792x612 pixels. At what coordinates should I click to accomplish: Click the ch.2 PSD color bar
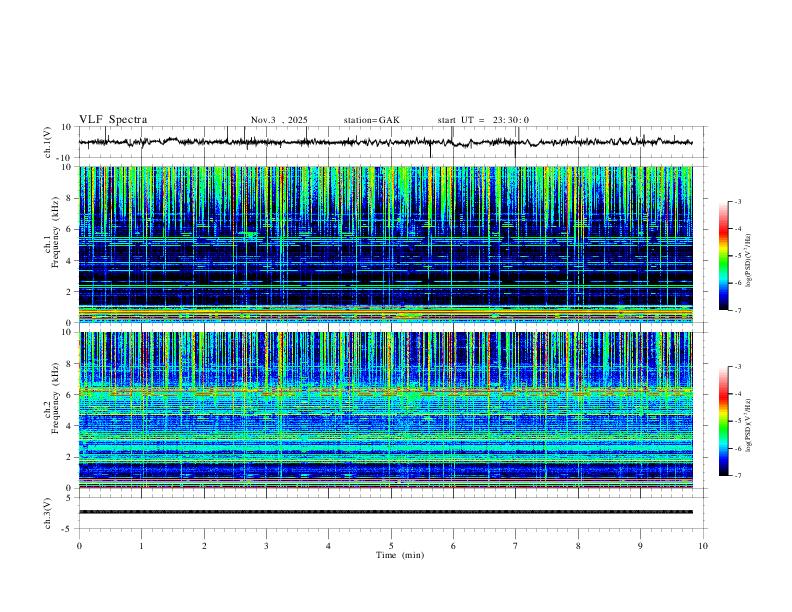coord(723,421)
